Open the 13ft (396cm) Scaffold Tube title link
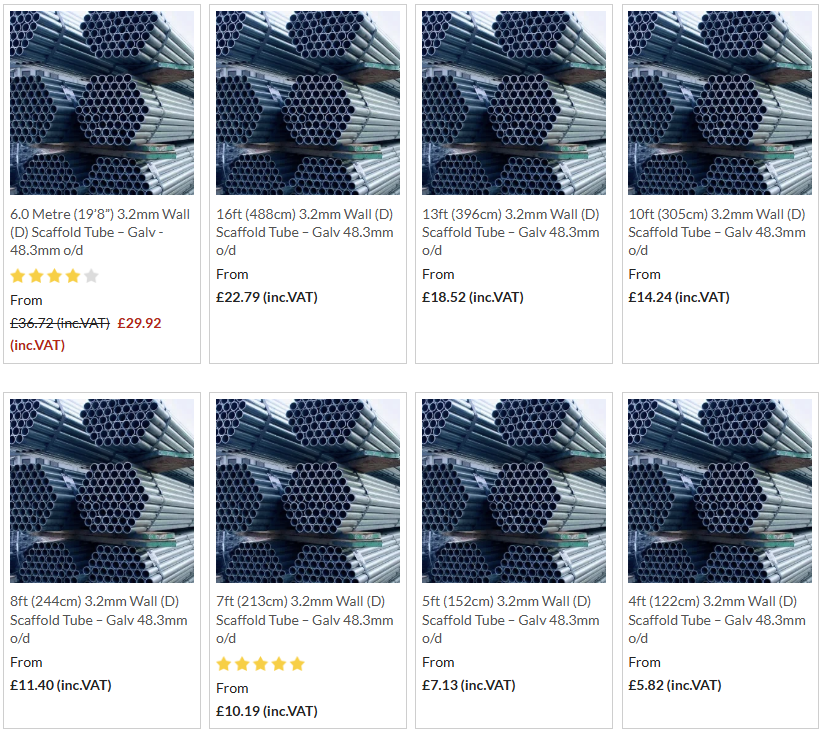The height and width of the screenshot is (732, 821). point(511,232)
